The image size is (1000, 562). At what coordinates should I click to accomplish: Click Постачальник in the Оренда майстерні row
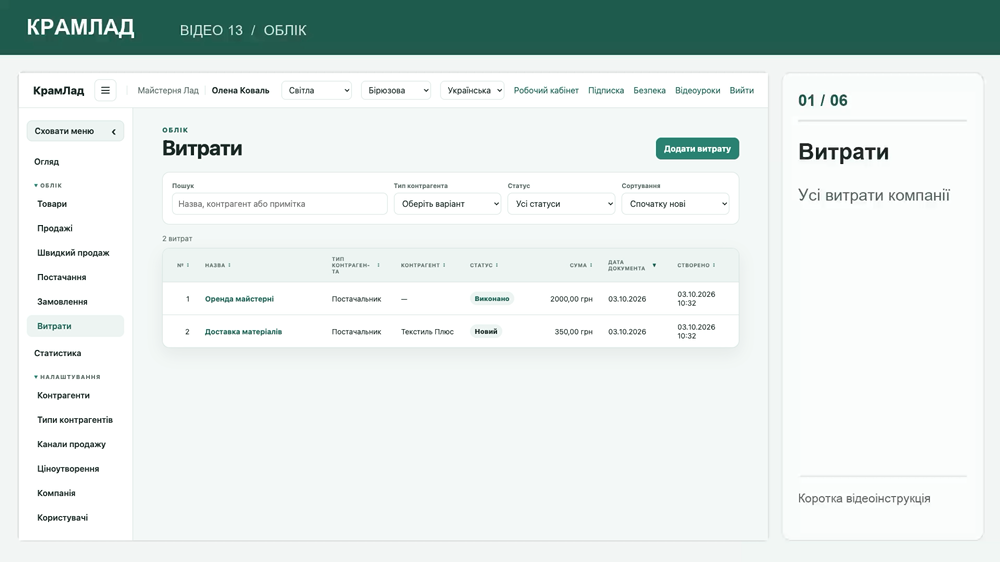coord(357,299)
